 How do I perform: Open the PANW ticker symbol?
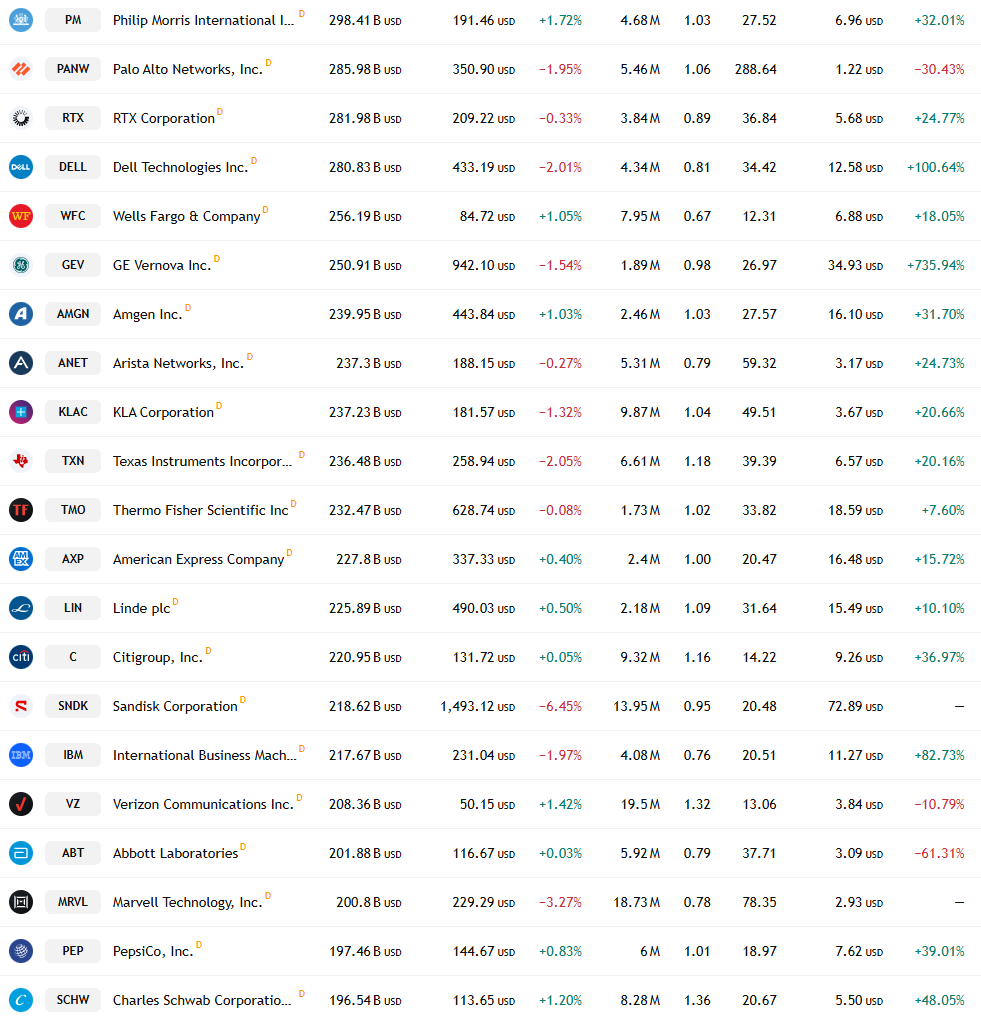pyautogui.click(x=73, y=69)
